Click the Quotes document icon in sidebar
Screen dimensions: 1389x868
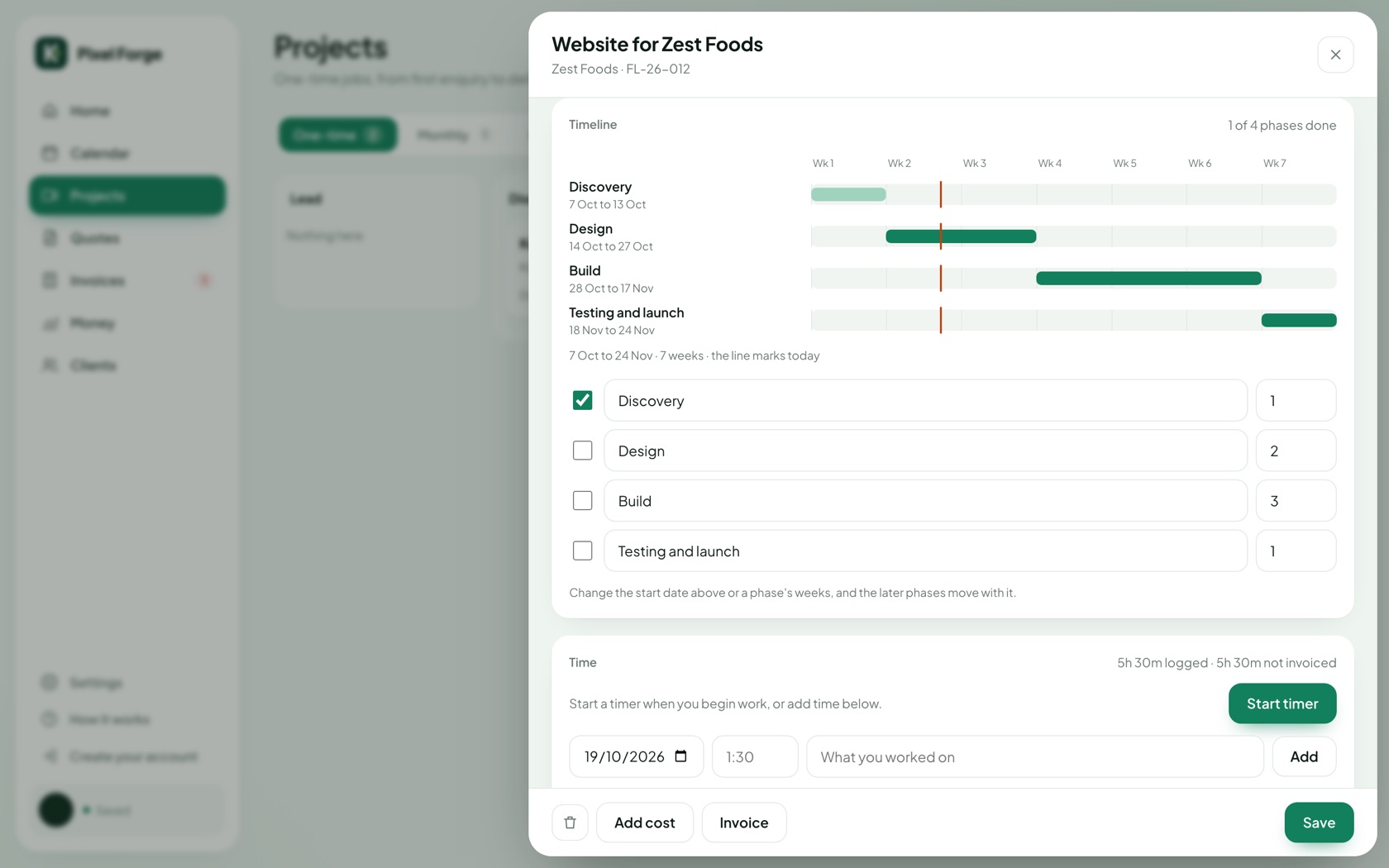50,238
